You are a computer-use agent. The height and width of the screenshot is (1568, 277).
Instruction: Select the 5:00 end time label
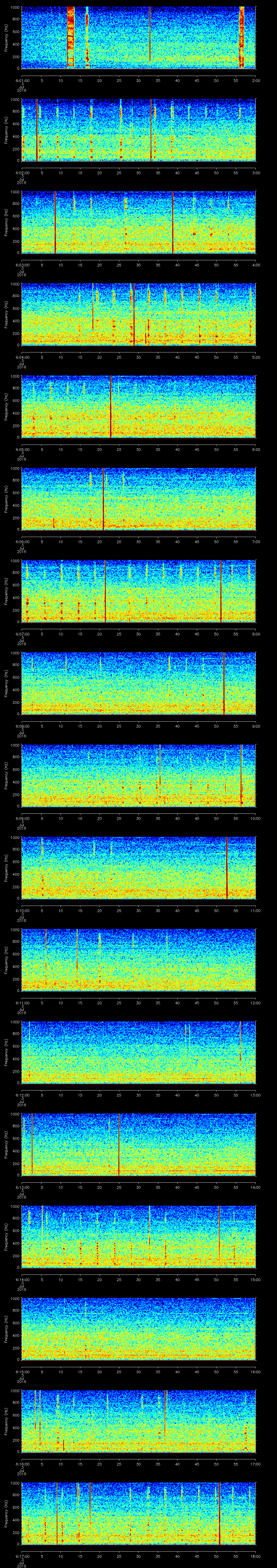pos(256,357)
